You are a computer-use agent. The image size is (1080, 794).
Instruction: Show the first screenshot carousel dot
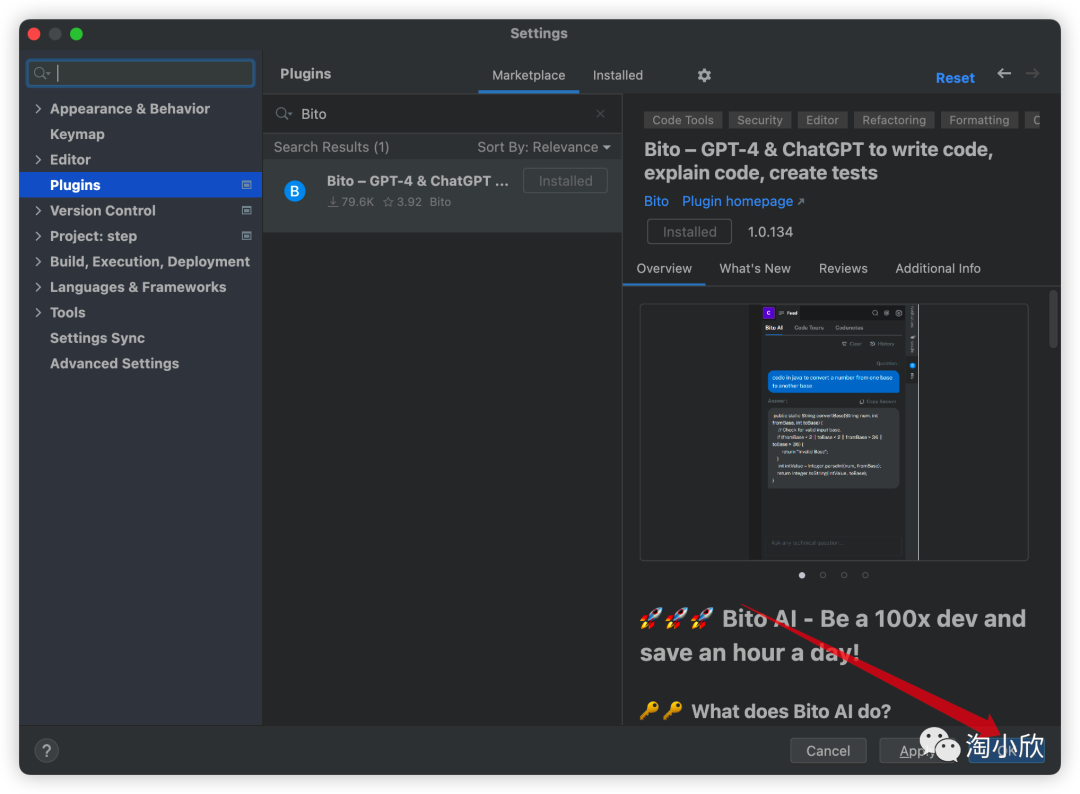click(802, 575)
